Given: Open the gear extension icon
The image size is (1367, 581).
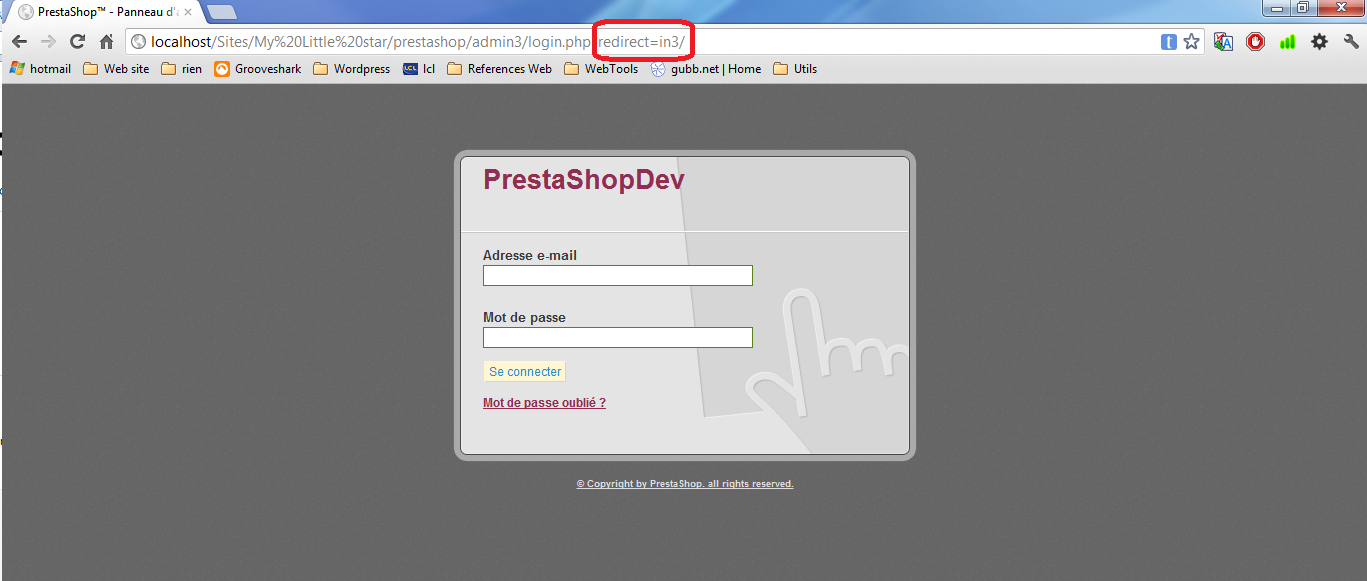Looking at the screenshot, I should coord(1319,42).
